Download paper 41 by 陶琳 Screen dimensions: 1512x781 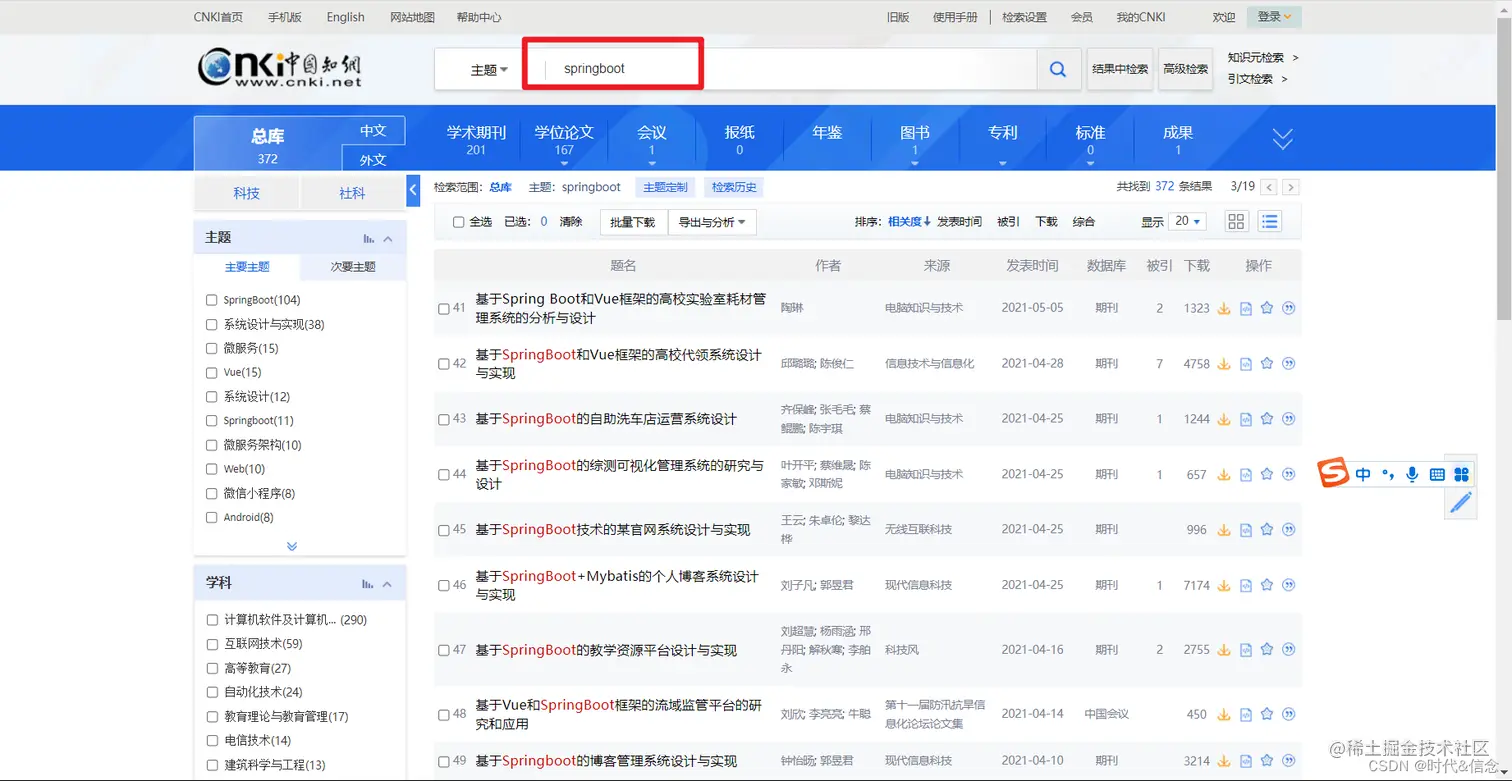point(1223,308)
